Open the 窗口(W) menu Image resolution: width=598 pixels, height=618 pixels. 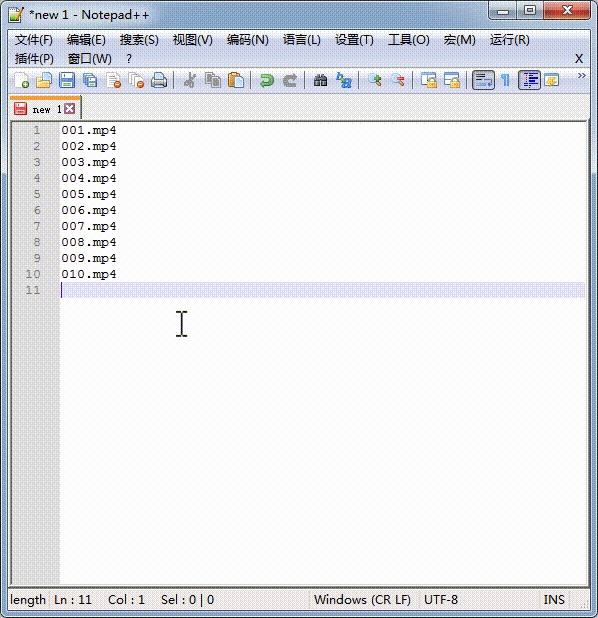(x=89, y=59)
